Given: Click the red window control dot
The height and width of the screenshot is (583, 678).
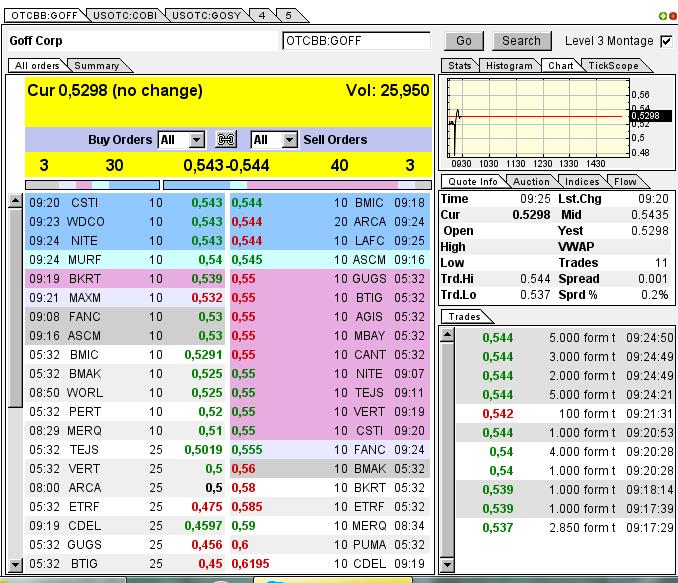Looking at the screenshot, I should (673, 16).
